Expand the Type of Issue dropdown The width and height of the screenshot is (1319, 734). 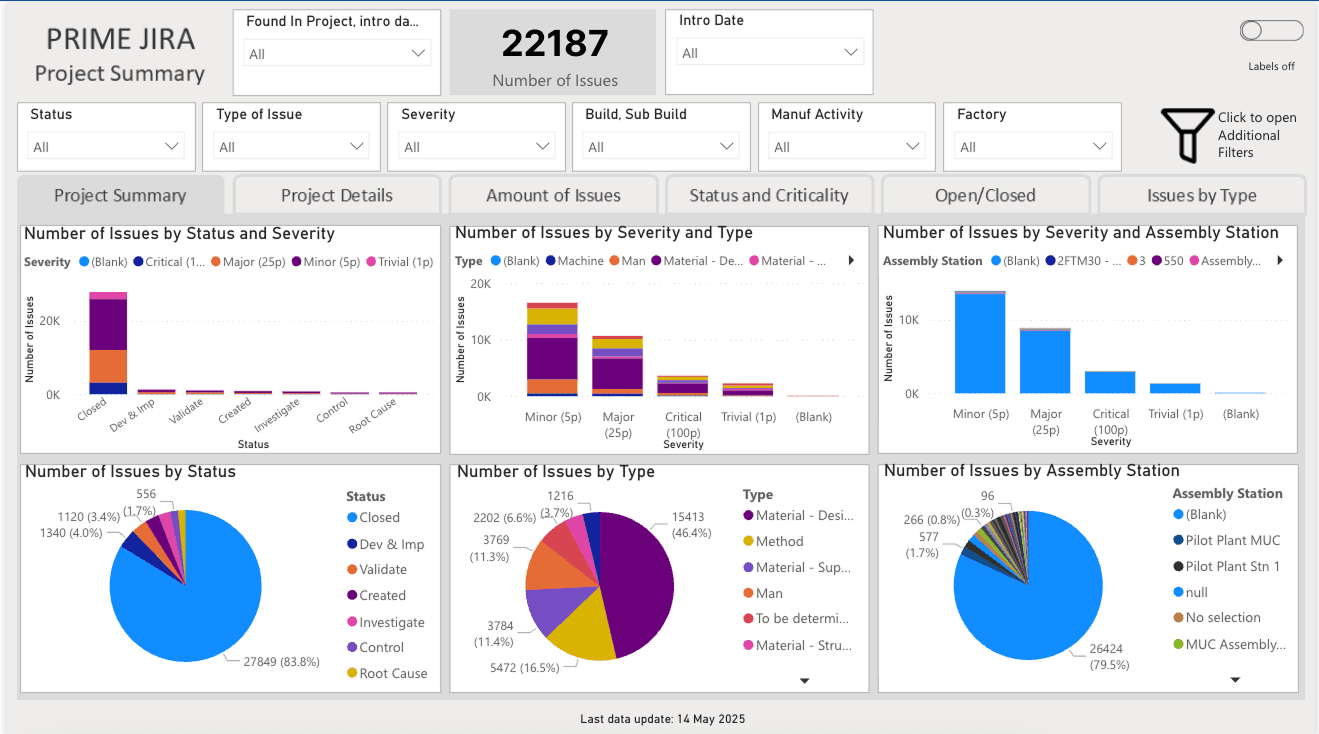pyautogui.click(x=291, y=147)
